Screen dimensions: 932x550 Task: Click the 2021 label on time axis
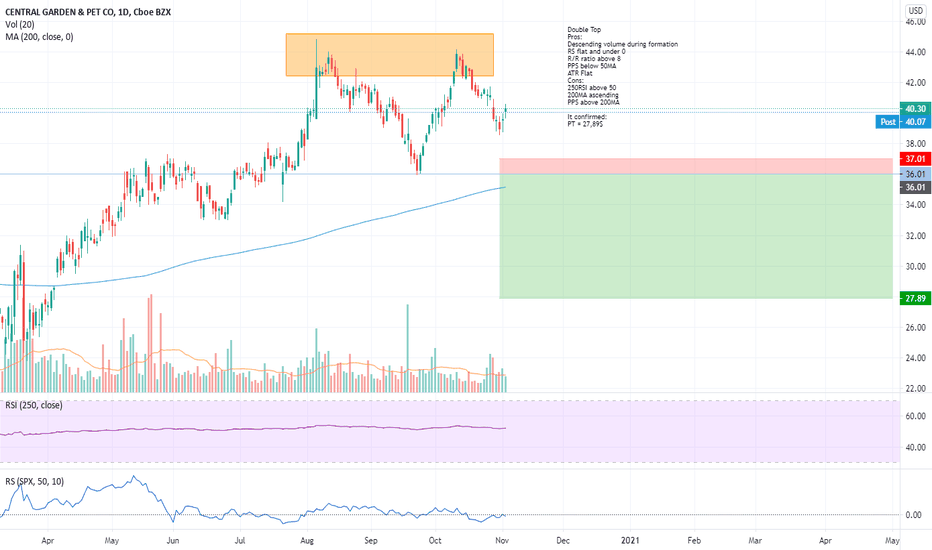(x=630, y=540)
